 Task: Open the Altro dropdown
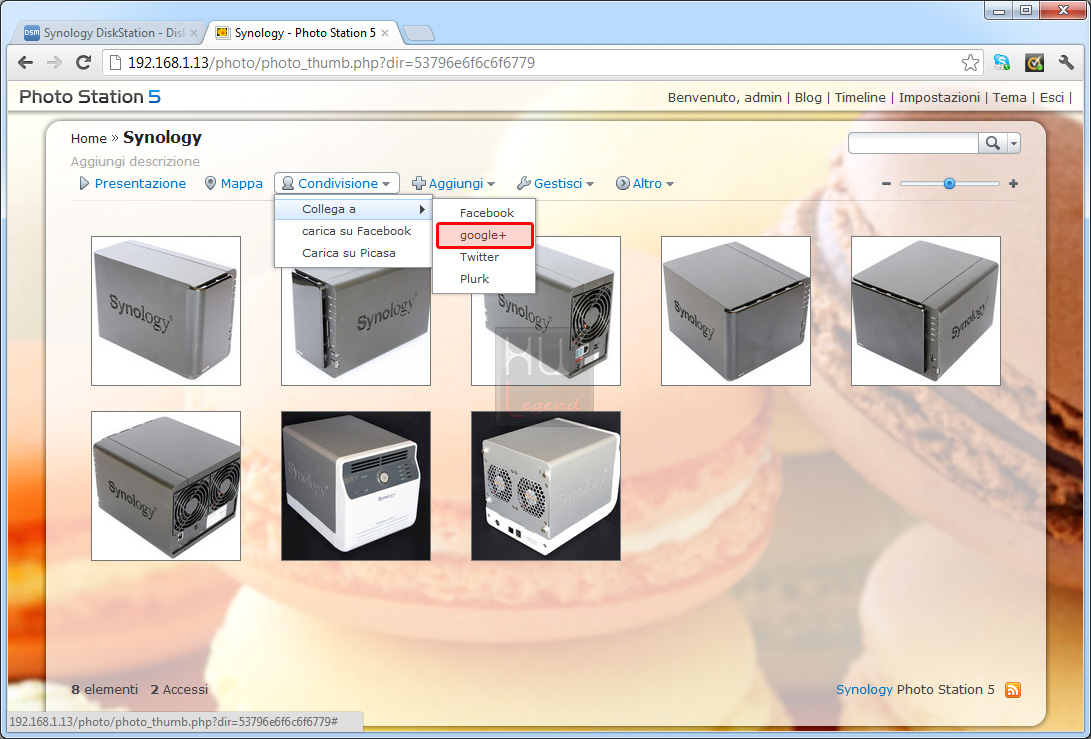point(645,184)
